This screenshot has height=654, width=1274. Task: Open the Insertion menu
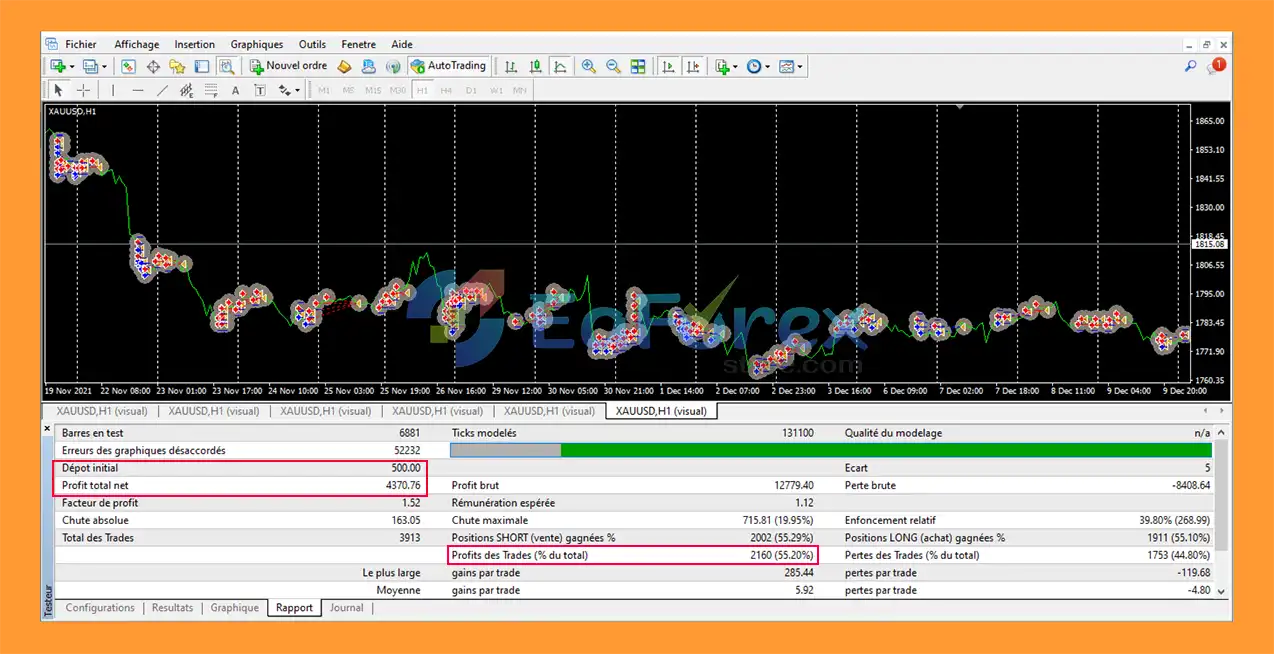194,44
